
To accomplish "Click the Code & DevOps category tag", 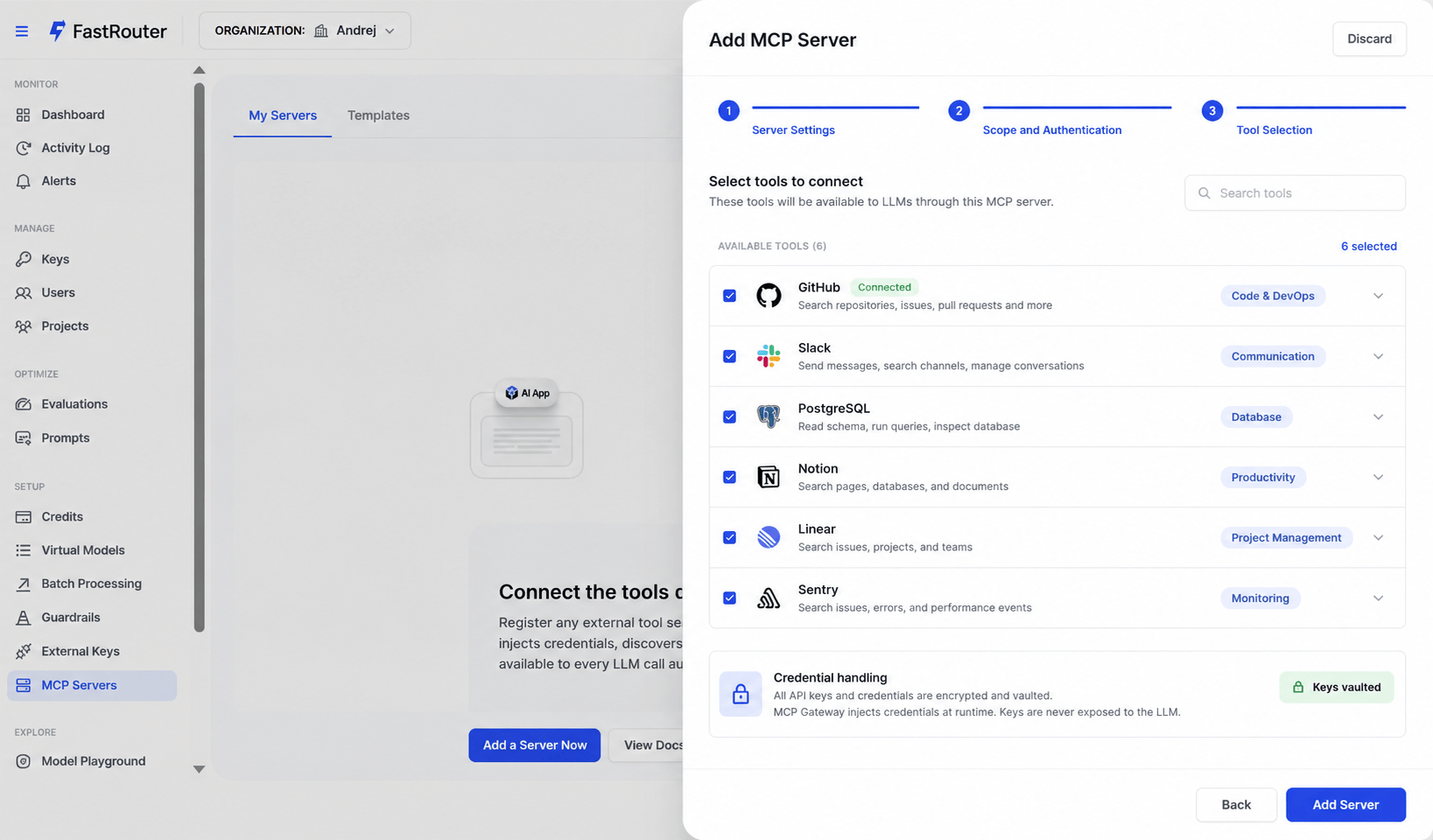I will coord(1273,296).
